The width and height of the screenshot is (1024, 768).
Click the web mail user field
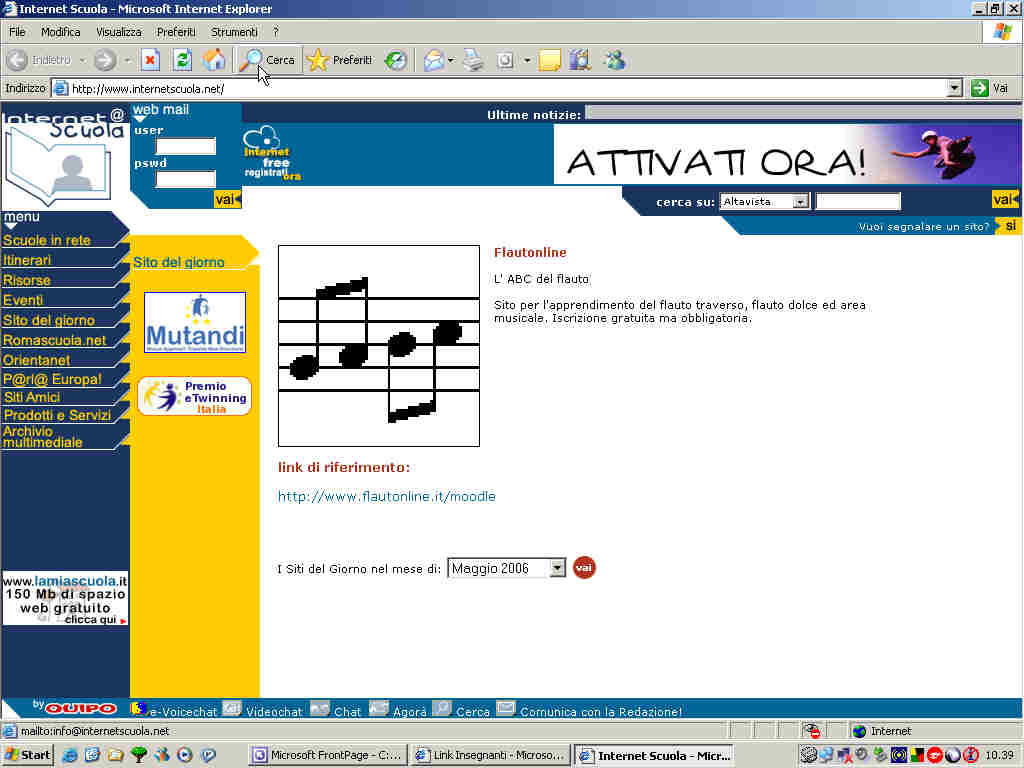click(186, 146)
